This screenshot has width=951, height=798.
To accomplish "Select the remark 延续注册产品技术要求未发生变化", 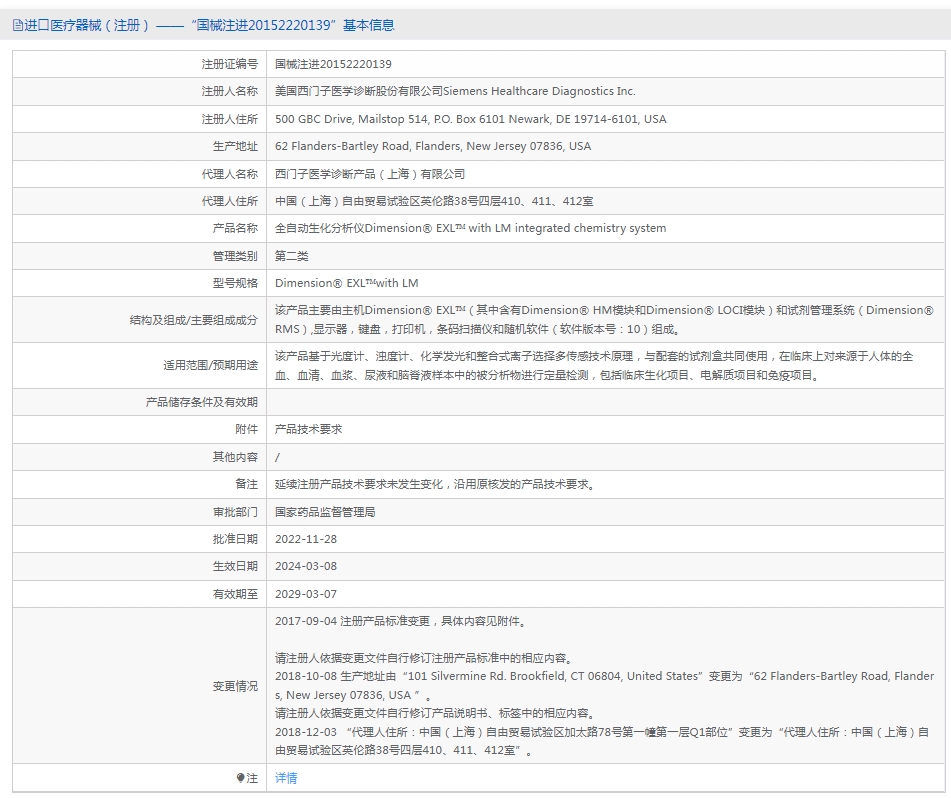I will click(x=436, y=484).
